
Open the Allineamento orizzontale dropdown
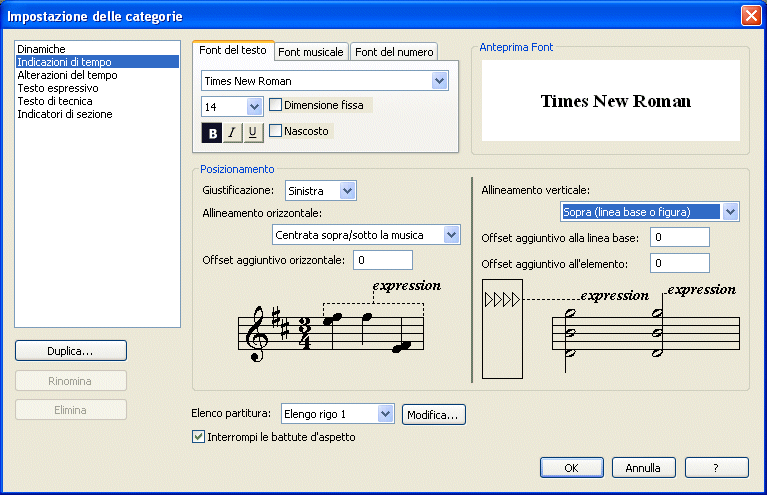coord(451,235)
